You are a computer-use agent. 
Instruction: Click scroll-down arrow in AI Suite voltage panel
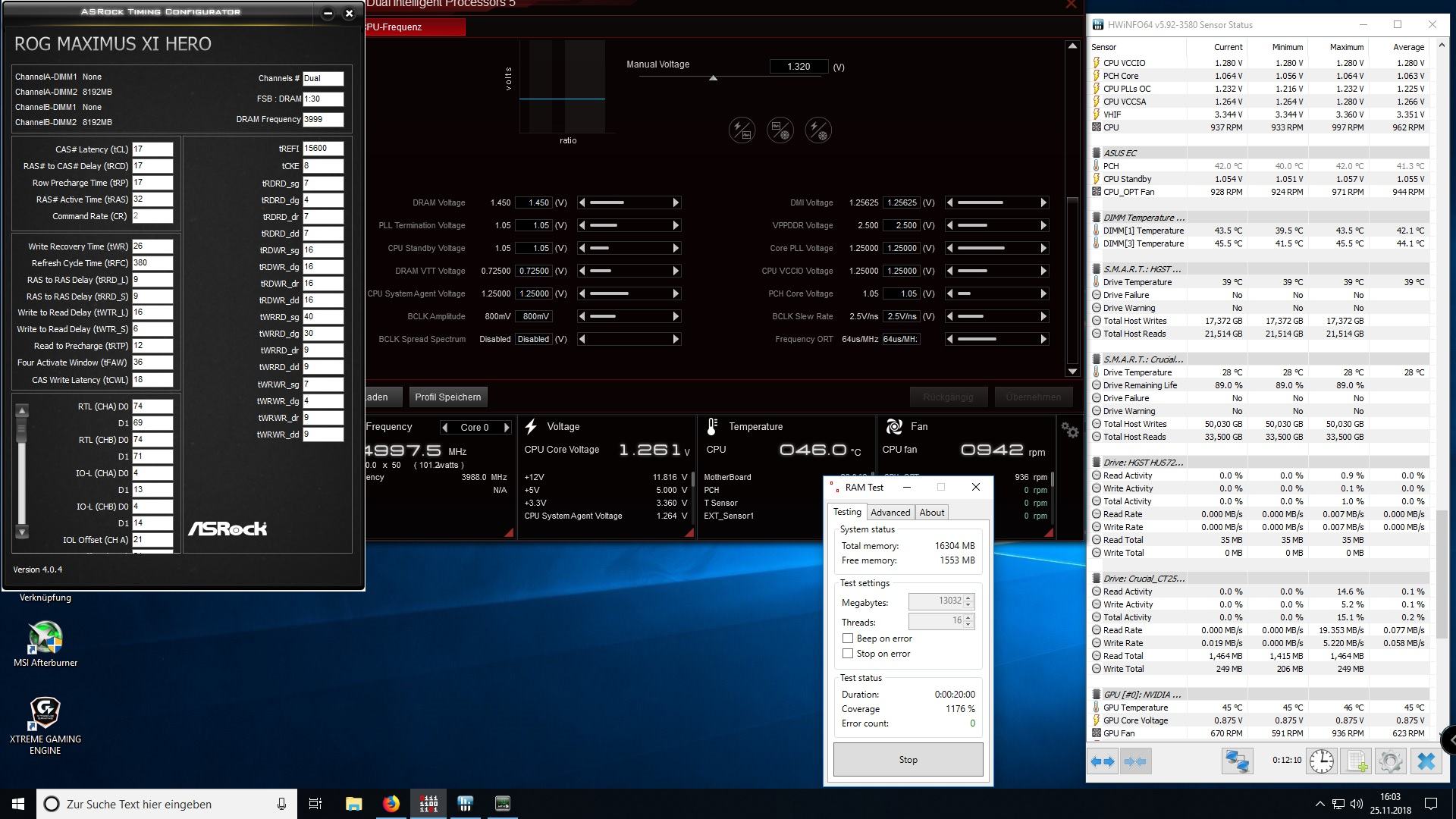point(1072,371)
